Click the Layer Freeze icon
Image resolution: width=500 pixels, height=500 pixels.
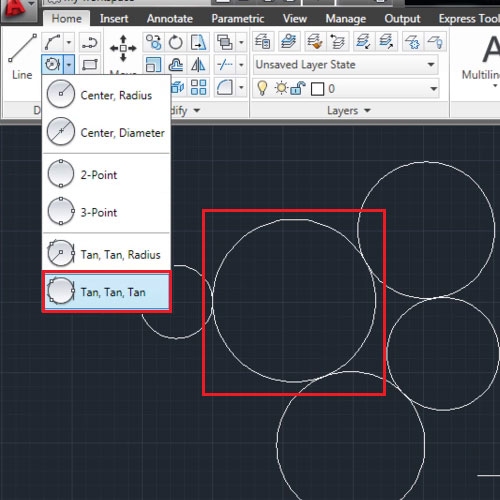pyautogui.click(x=413, y=42)
